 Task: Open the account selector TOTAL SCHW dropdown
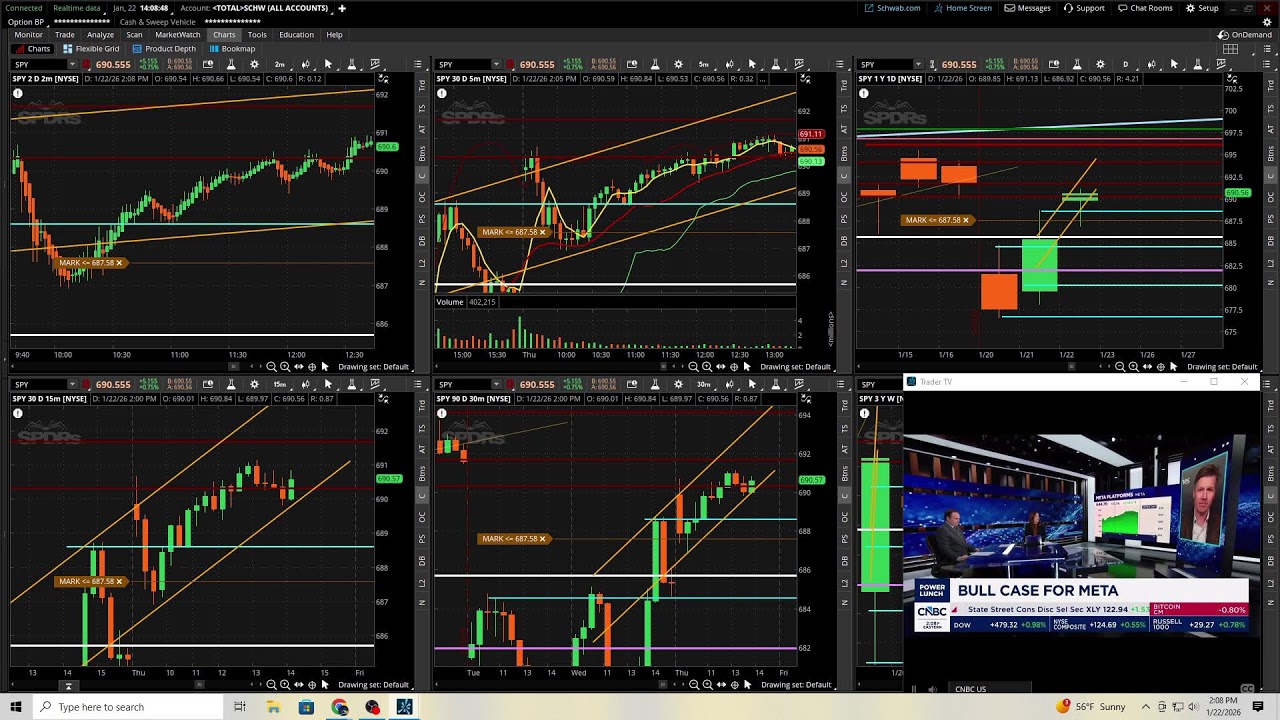pyautogui.click(x=271, y=8)
